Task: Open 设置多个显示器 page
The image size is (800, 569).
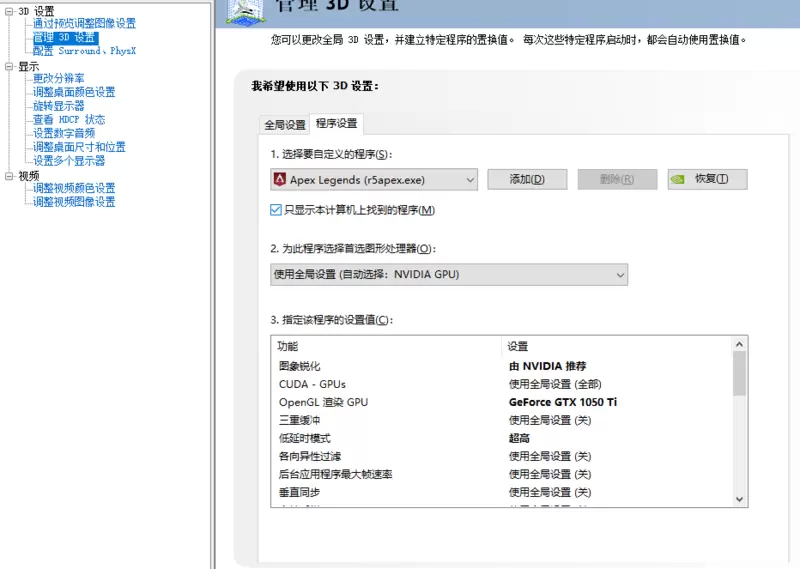Action: 69,161
